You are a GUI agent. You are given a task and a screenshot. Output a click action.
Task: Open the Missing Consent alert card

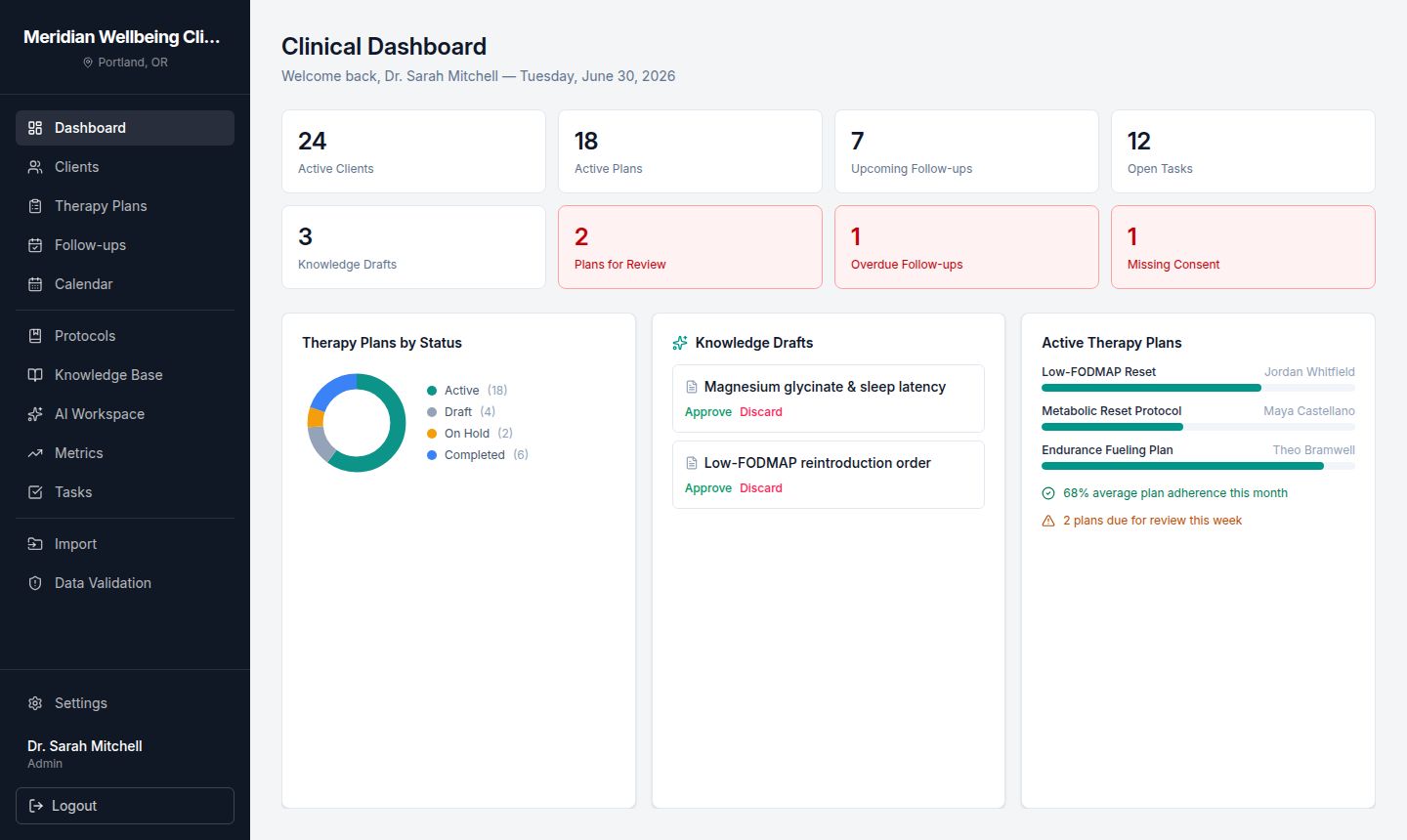[x=1243, y=247]
